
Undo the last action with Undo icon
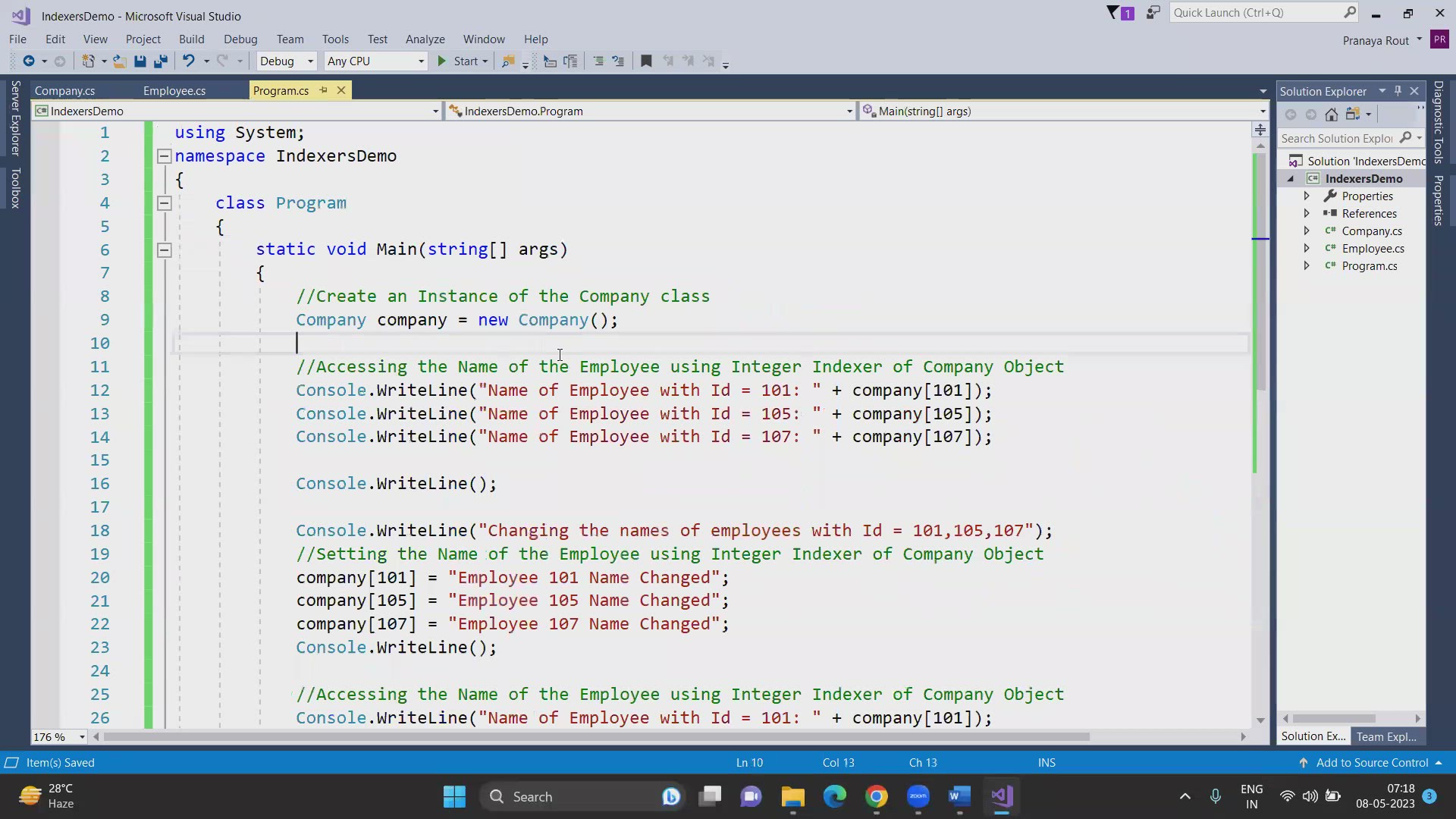pyautogui.click(x=188, y=61)
